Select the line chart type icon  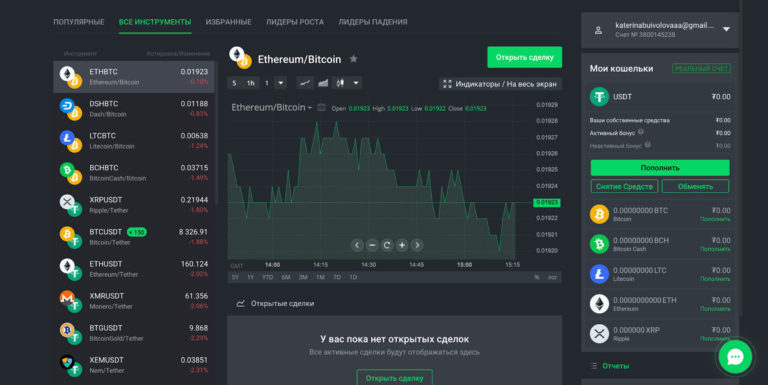tap(305, 83)
